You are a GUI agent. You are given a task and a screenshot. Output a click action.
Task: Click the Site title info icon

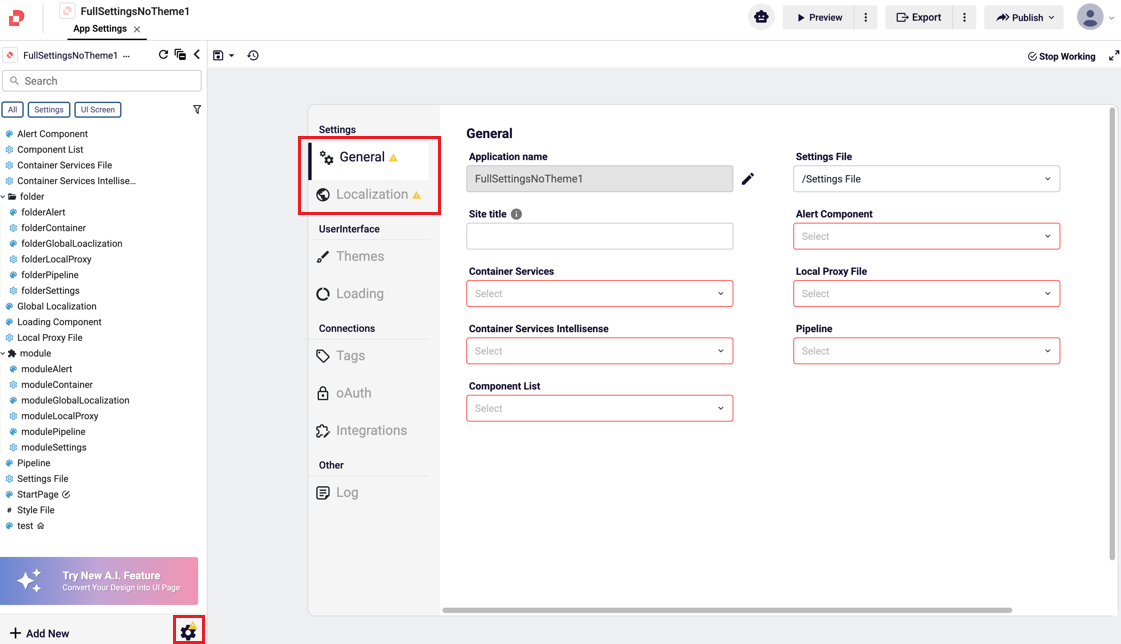[517, 214]
